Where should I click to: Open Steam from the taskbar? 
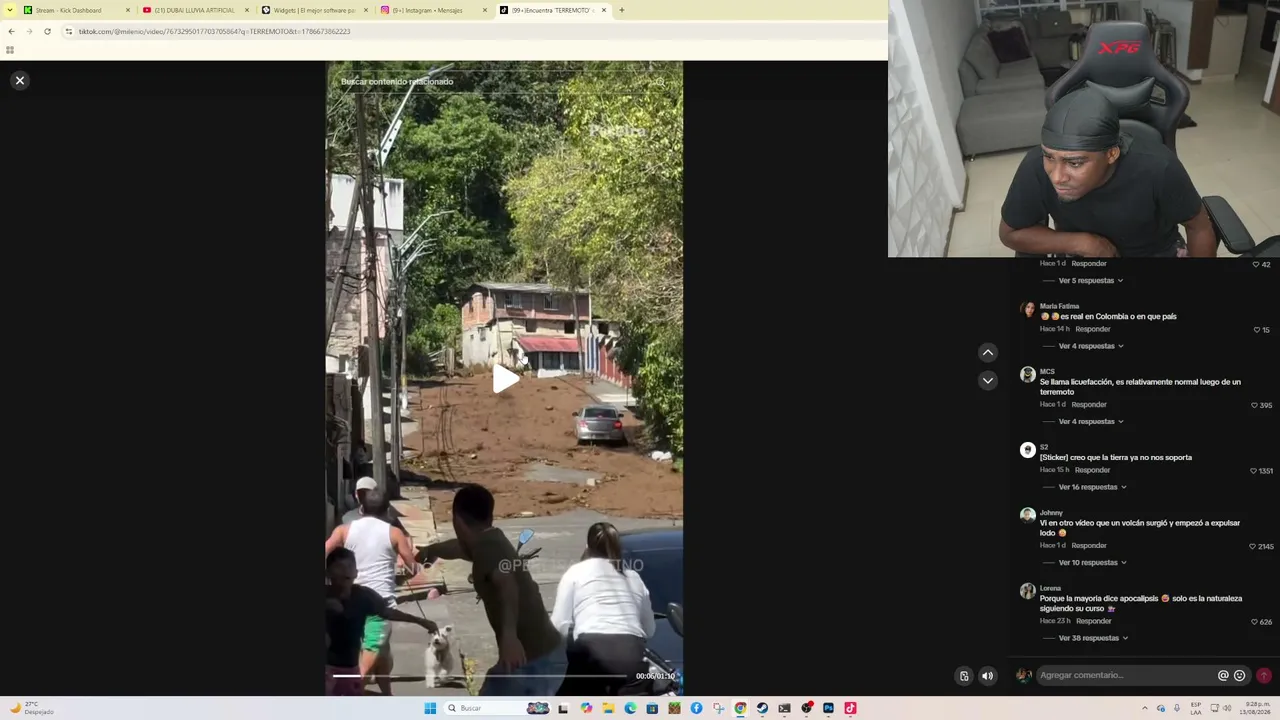(x=762, y=708)
